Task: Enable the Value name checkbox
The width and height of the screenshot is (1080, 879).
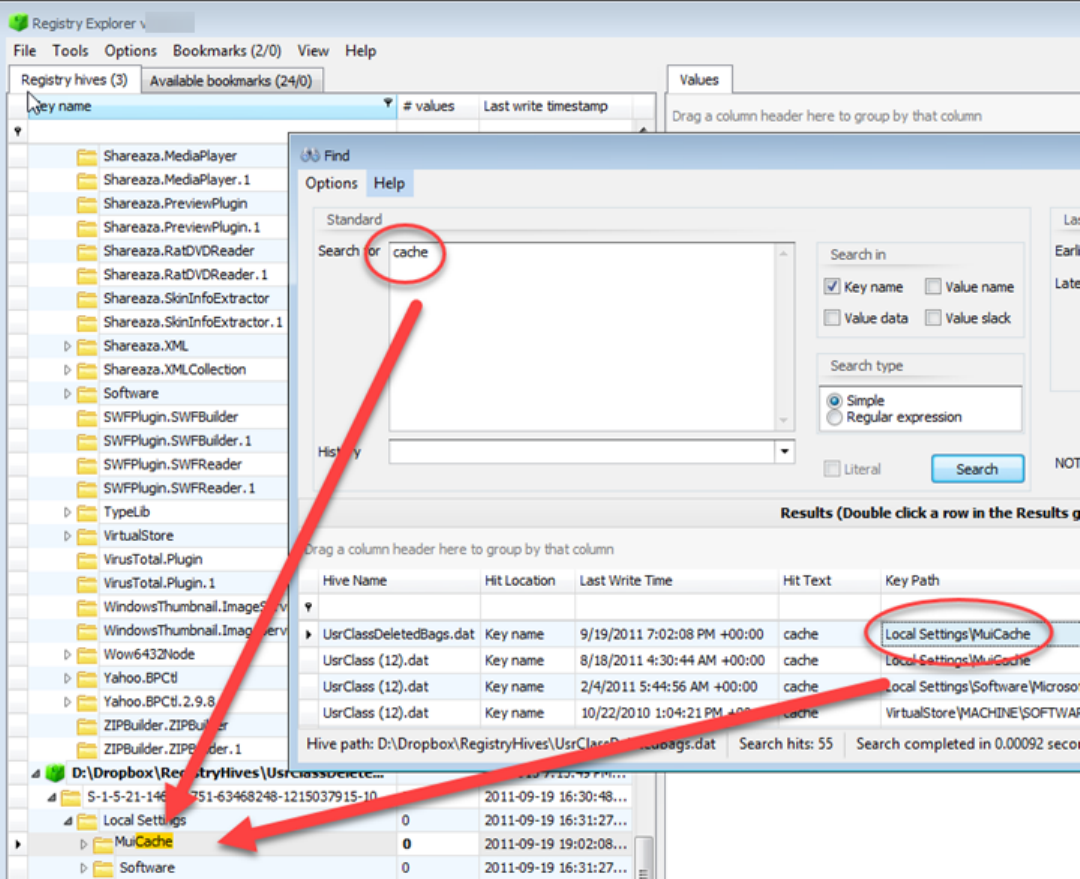Action: pos(933,287)
